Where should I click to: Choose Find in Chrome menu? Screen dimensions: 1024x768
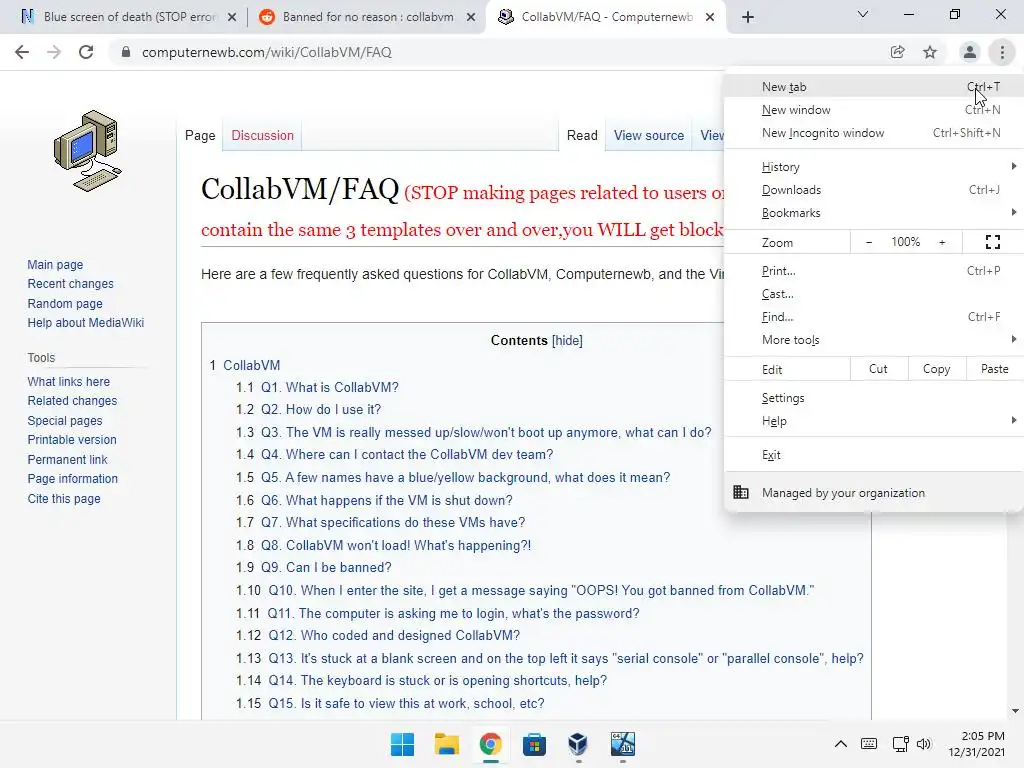tap(874, 317)
